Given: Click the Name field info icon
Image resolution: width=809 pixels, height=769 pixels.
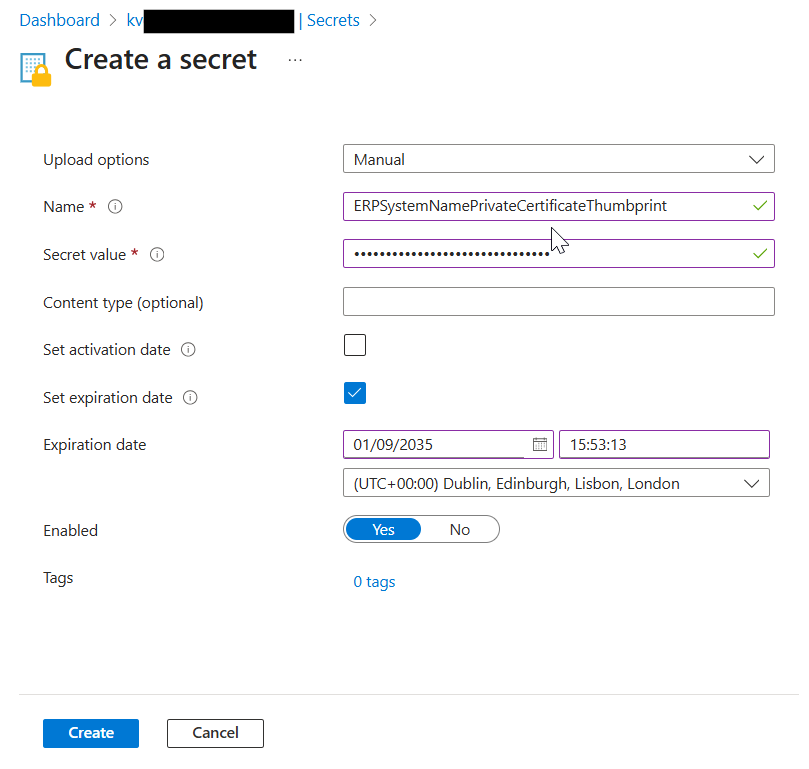Looking at the screenshot, I should 115,207.
